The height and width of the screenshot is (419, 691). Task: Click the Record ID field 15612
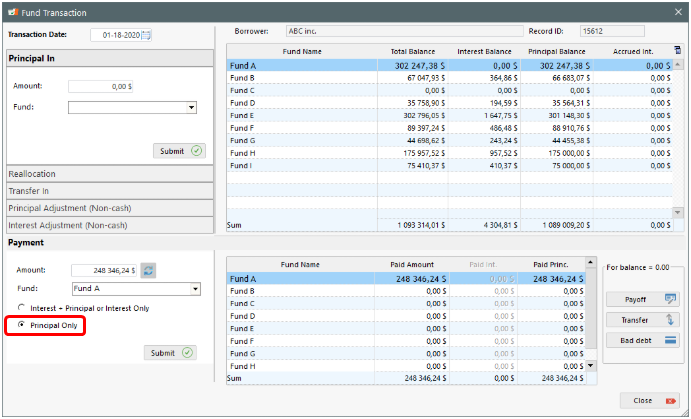coord(612,31)
